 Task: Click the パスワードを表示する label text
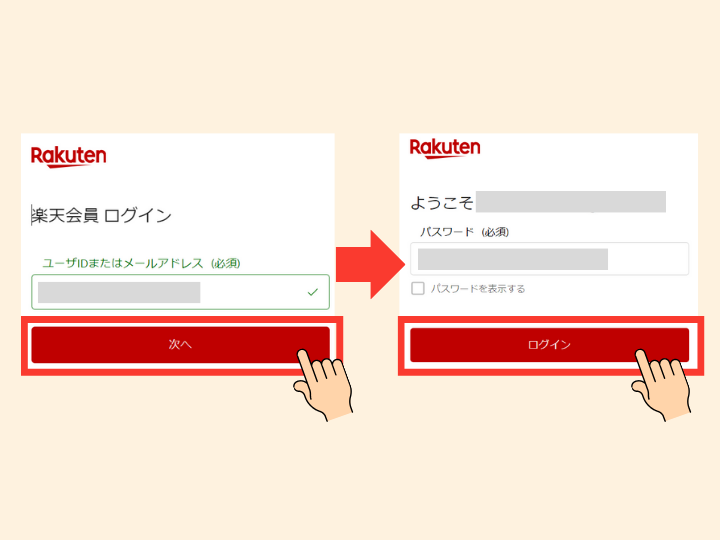478,289
